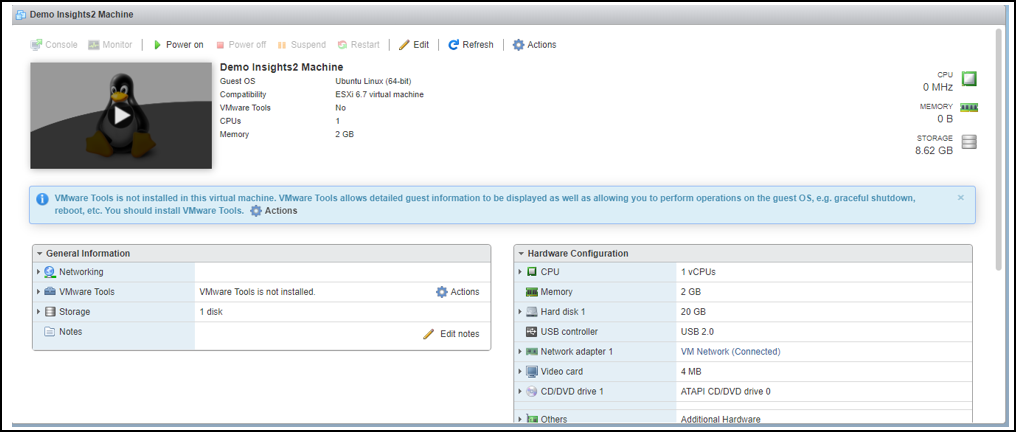Select 'Additional Hardware' text in Others row
This screenshot has height=432, width=1016.
click(x=720, y=419)
